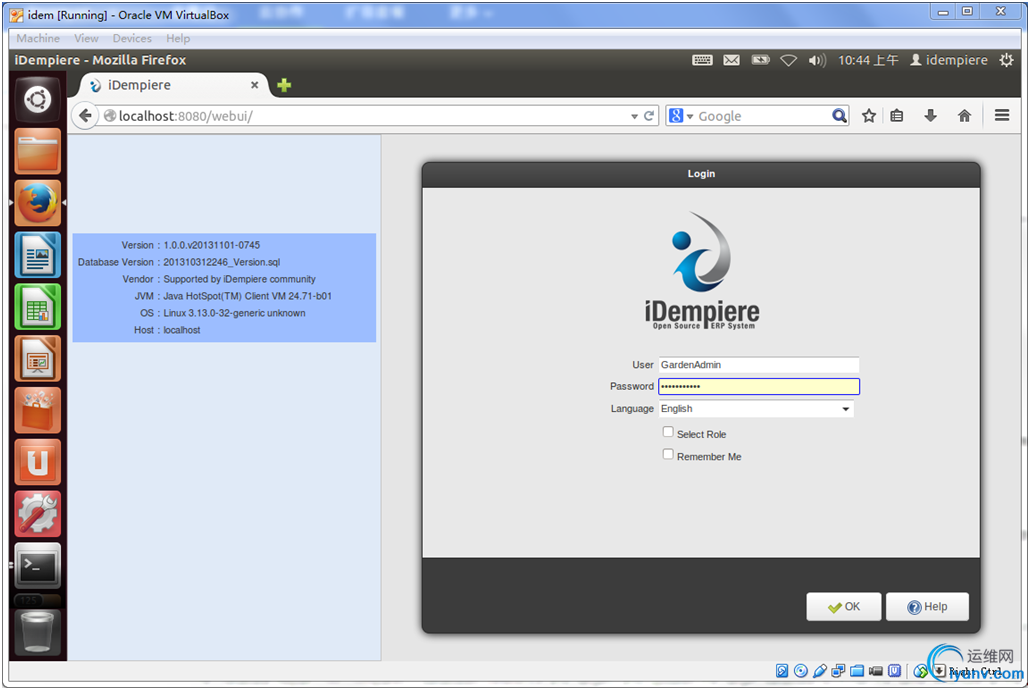
Task: Click the VirtualBox optical disk status icon
Action: tap(801, 671)
